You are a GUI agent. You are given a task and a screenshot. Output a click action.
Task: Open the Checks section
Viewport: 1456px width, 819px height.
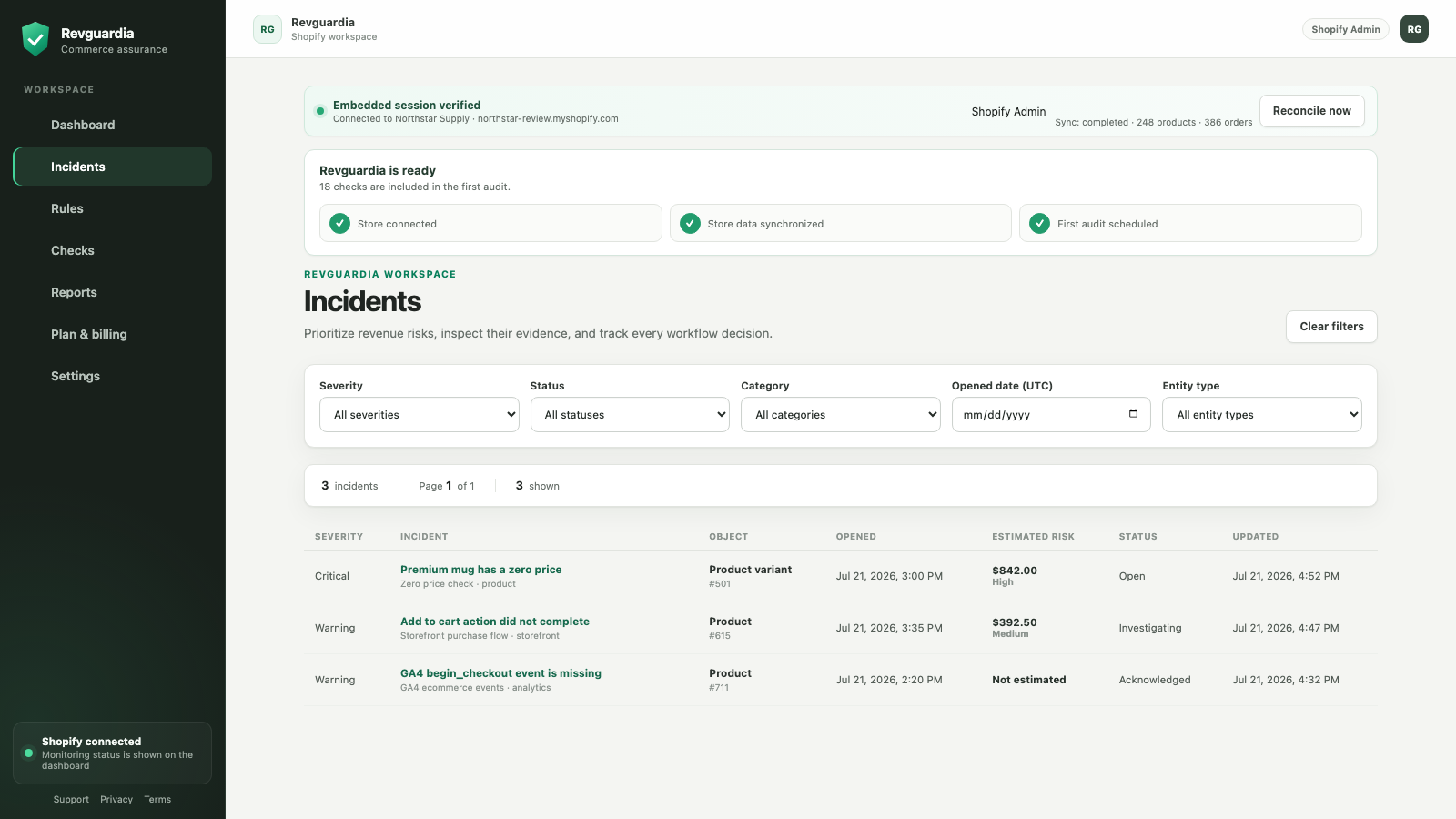tap(113, 250)
